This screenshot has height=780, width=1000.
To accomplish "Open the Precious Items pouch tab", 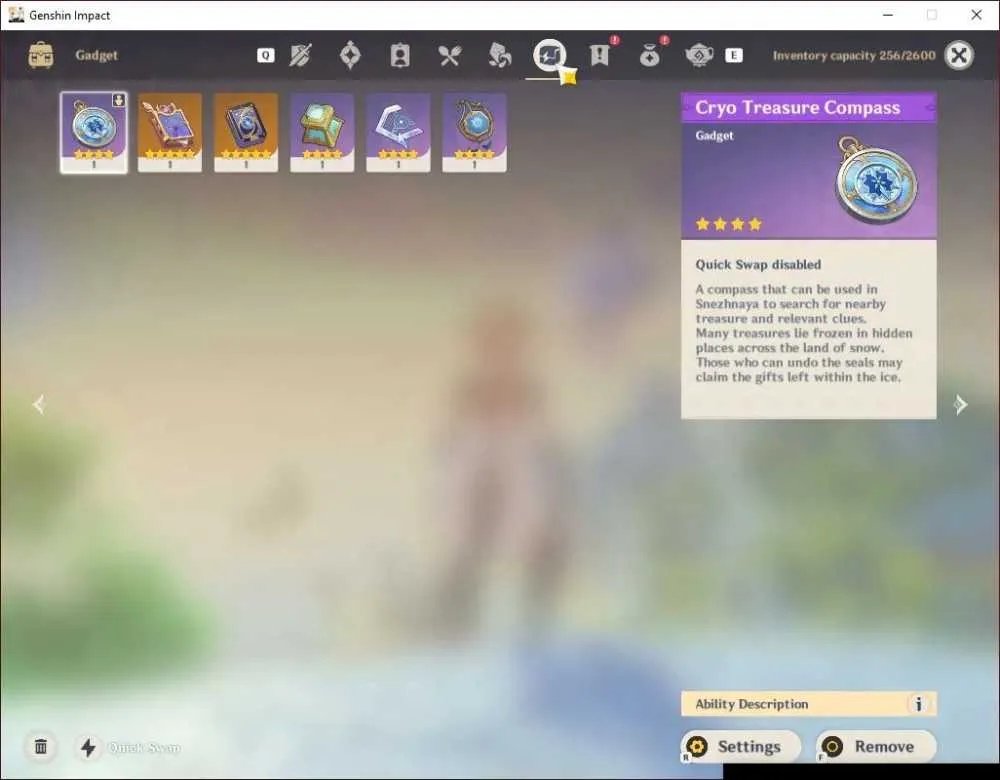I will (x=649, y=55).
